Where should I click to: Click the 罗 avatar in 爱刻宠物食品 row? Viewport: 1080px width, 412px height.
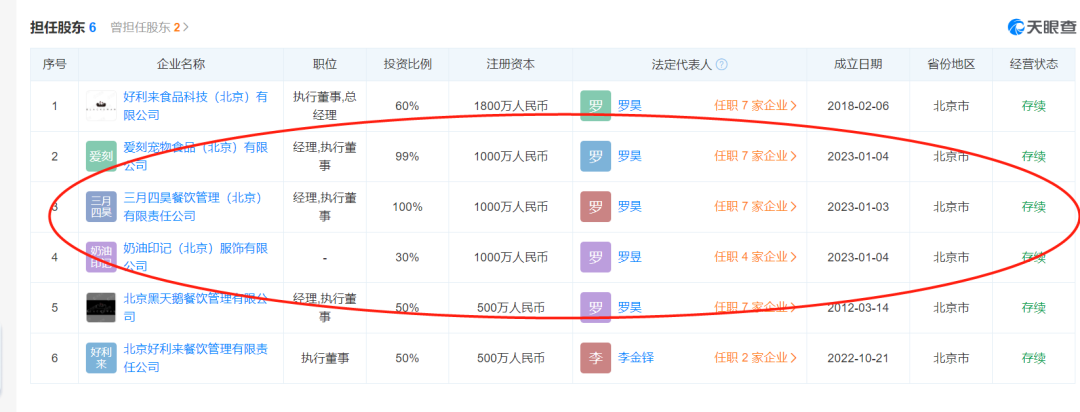click(x=595, y=156)
